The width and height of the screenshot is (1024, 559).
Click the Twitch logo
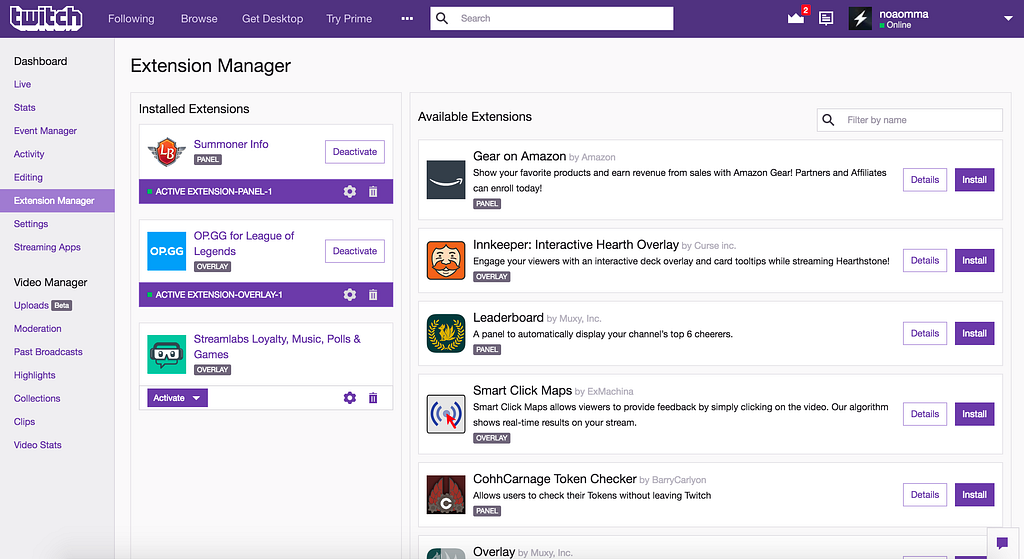46,18
